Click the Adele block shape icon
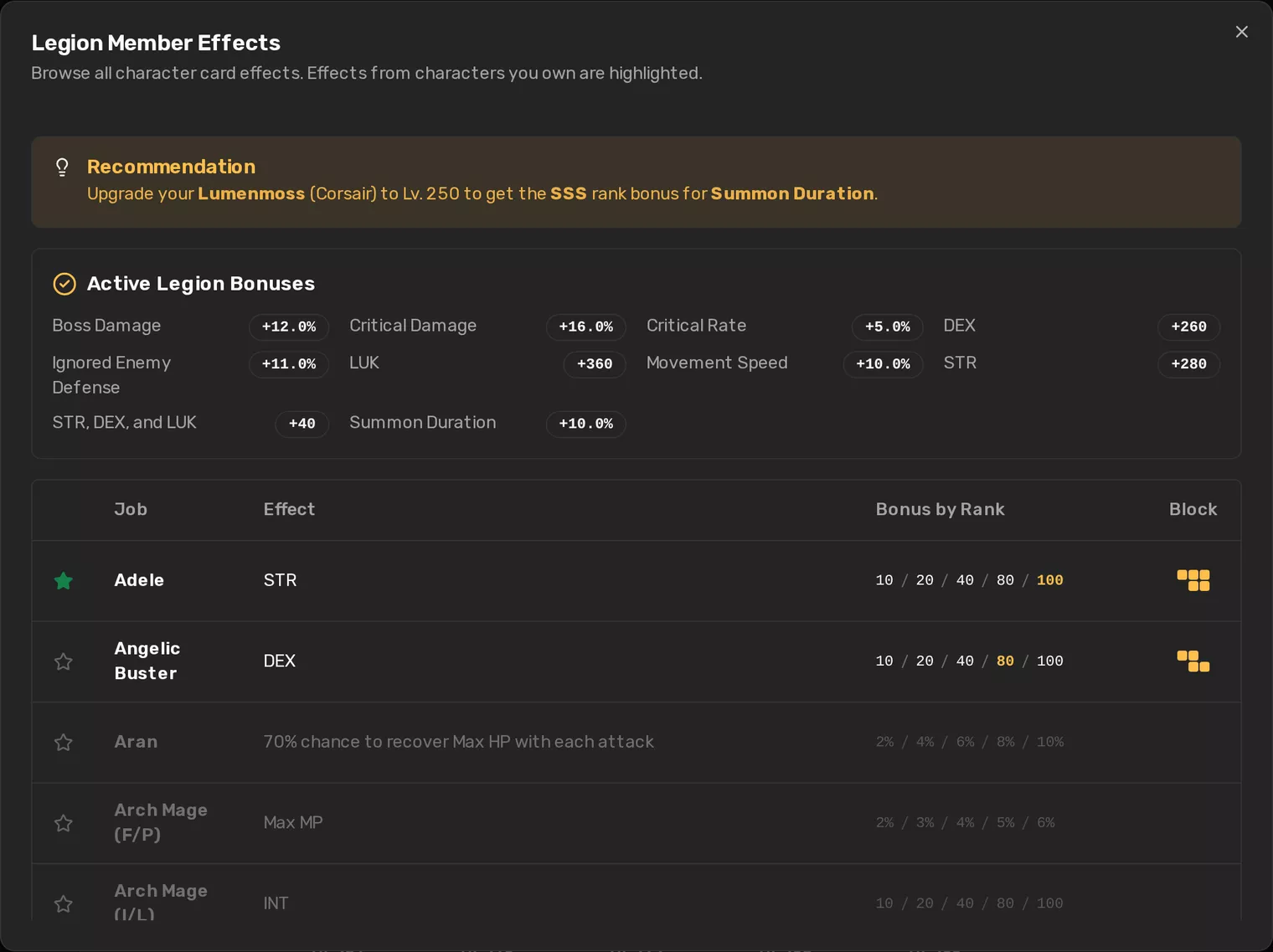Screen dimensions: 1273x952 [x=1193, y=580]
